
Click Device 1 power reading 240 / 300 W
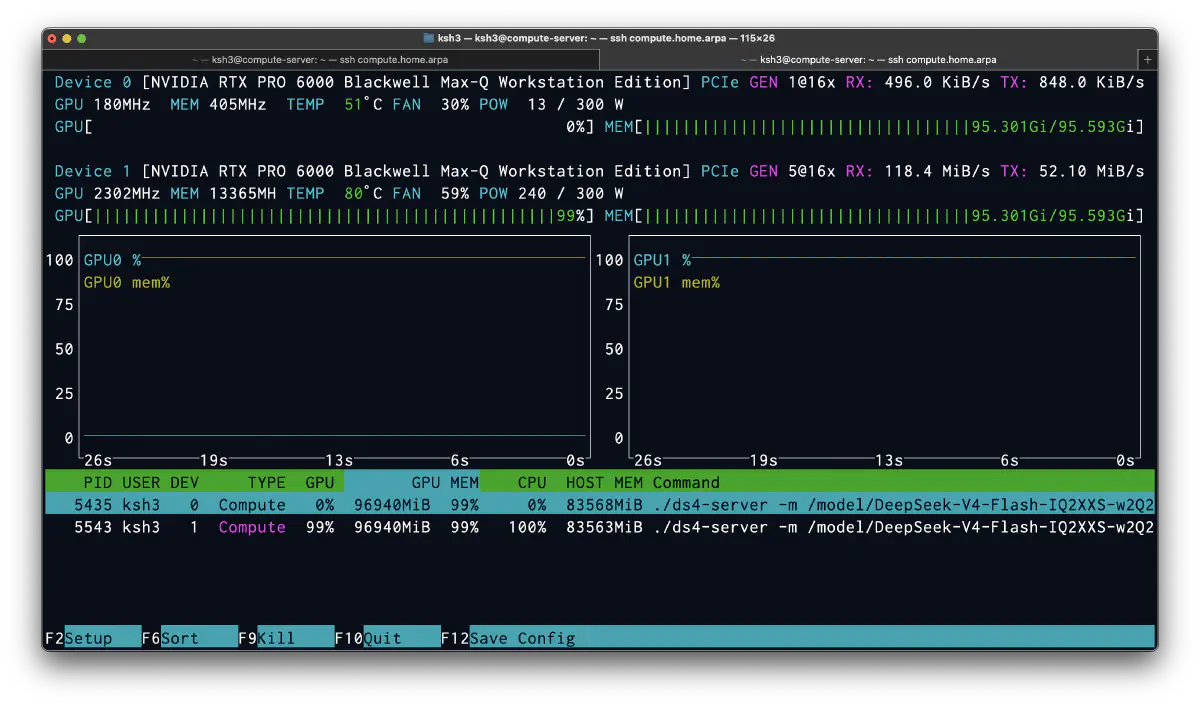click(x=570, y=193)
